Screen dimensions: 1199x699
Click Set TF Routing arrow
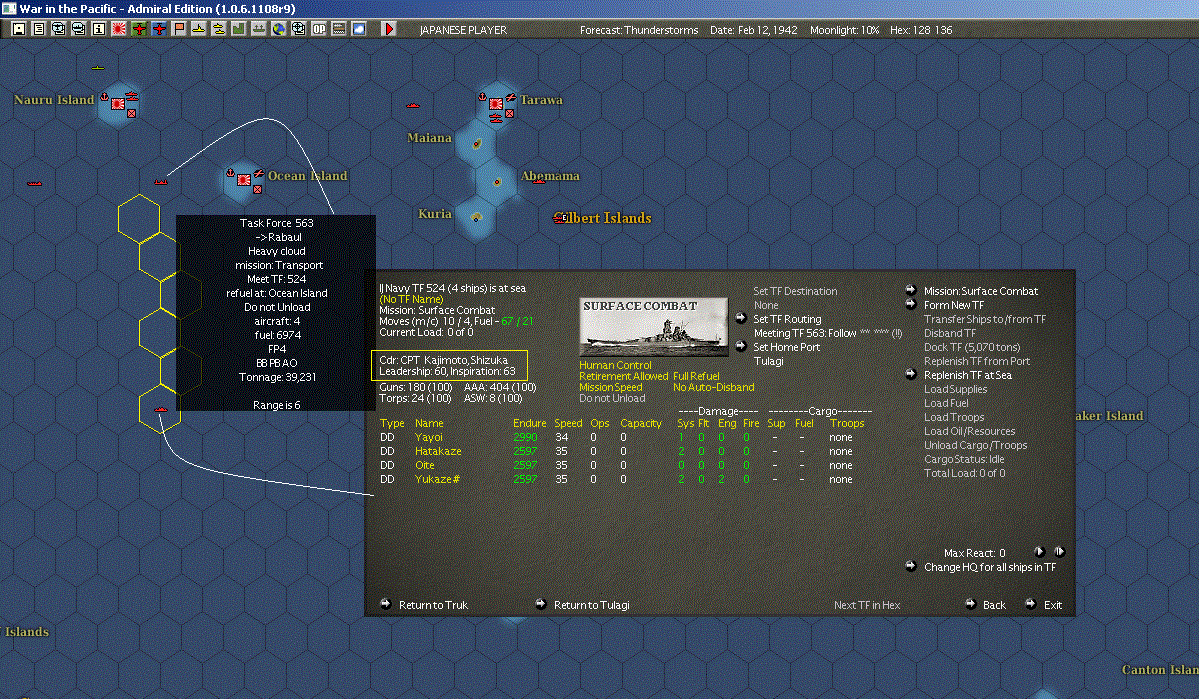[740, 319]
